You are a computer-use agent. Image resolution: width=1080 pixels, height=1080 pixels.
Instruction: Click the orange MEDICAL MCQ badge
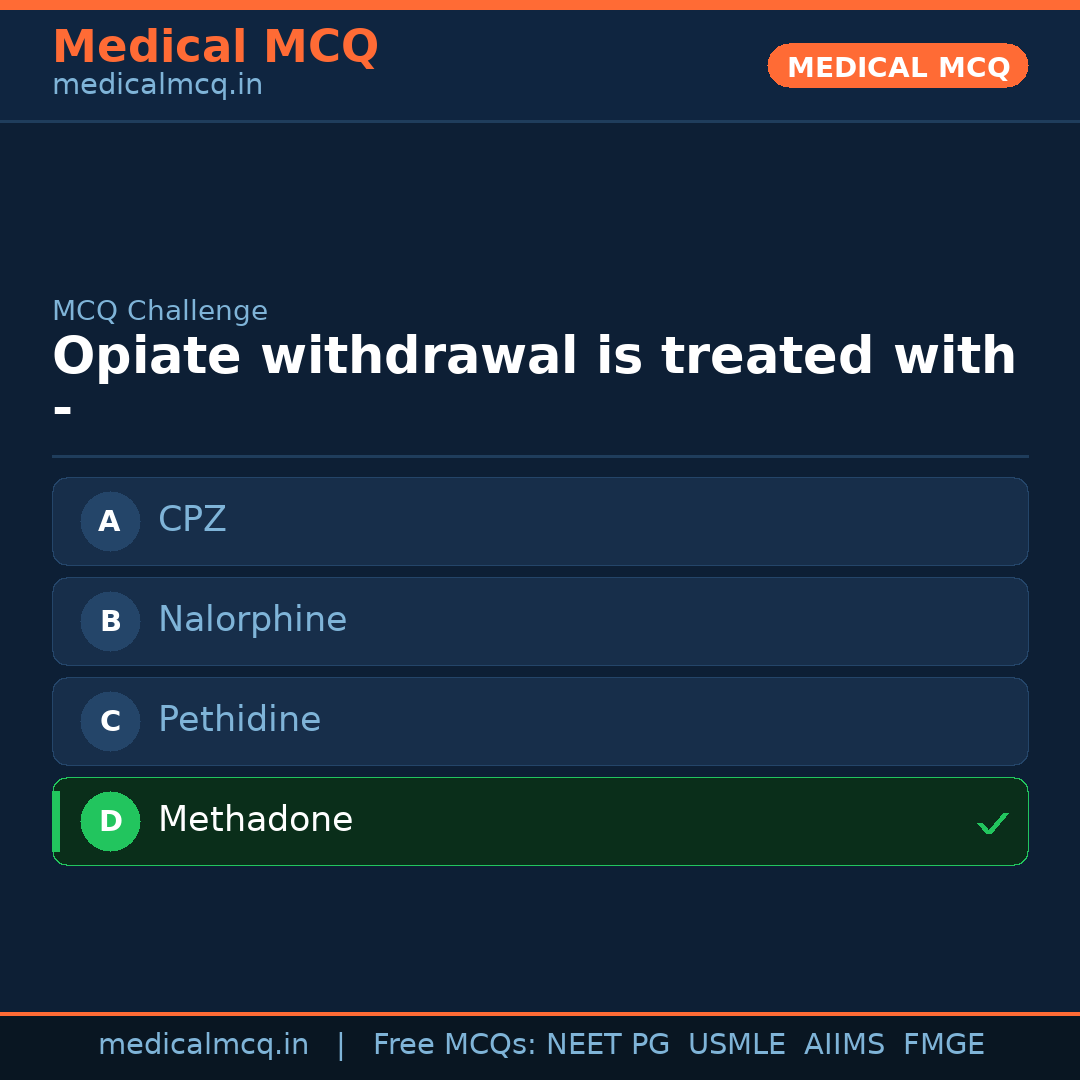click(x=897, y=66)
